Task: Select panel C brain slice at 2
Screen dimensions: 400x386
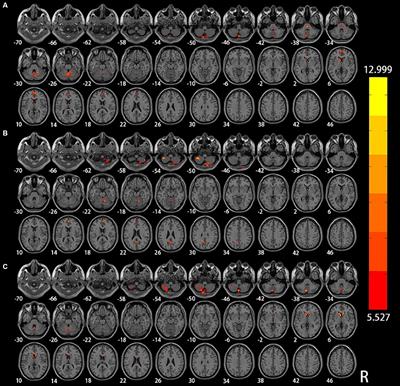Action: tap(308, 321)
